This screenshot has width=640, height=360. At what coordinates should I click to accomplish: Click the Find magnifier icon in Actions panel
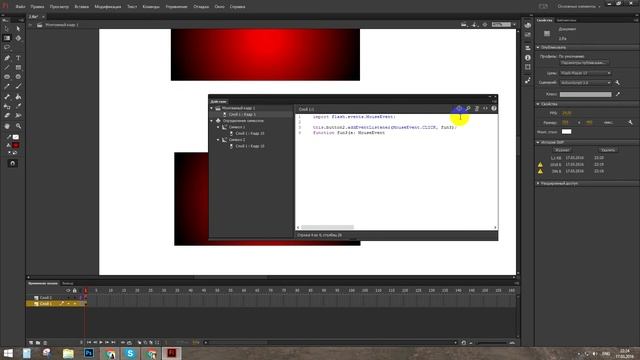(468, 109)
